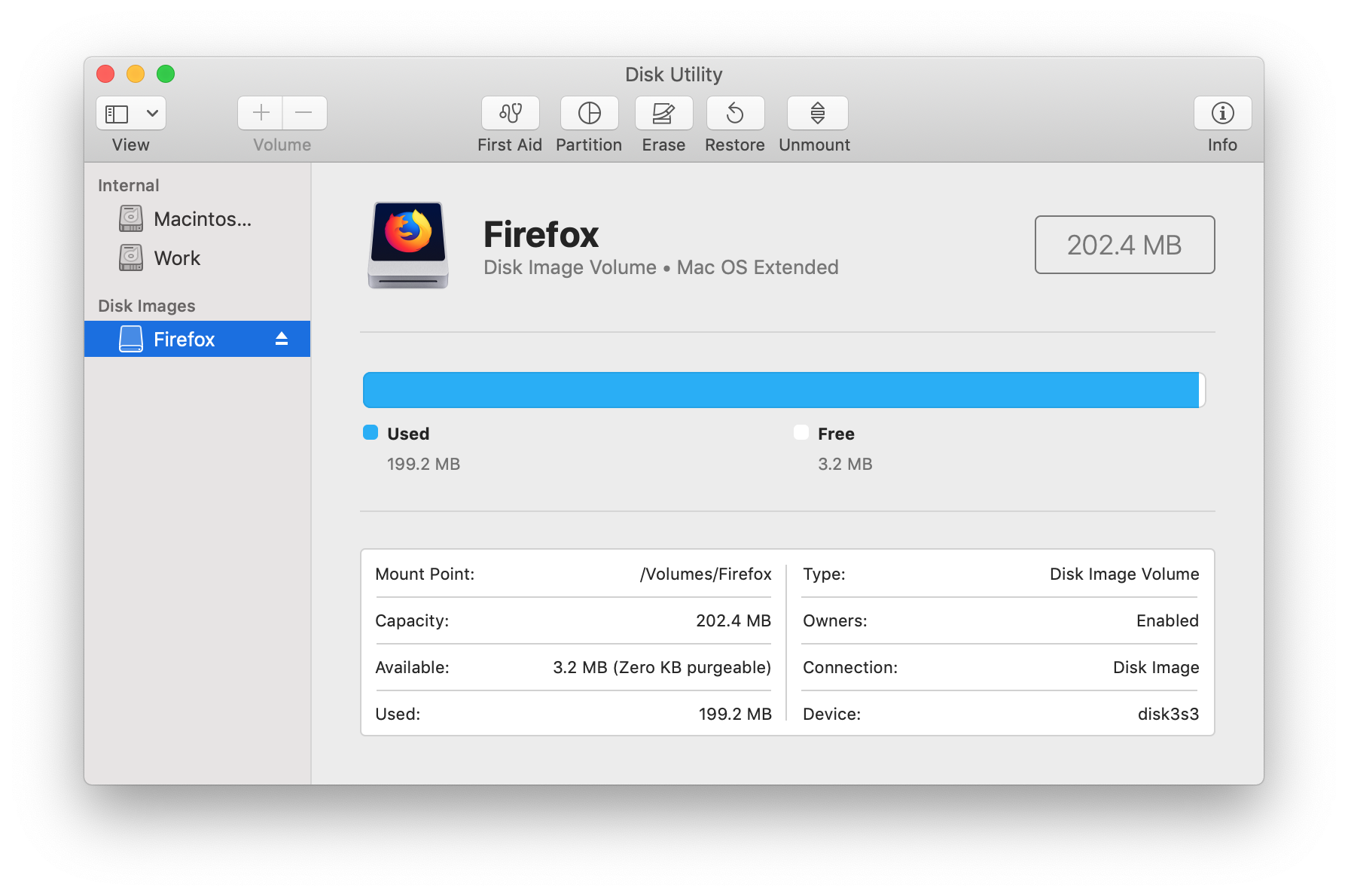Click the Owners Enabled value
The height and width of the screenshot is (896, 1348).
(1167, 620)
